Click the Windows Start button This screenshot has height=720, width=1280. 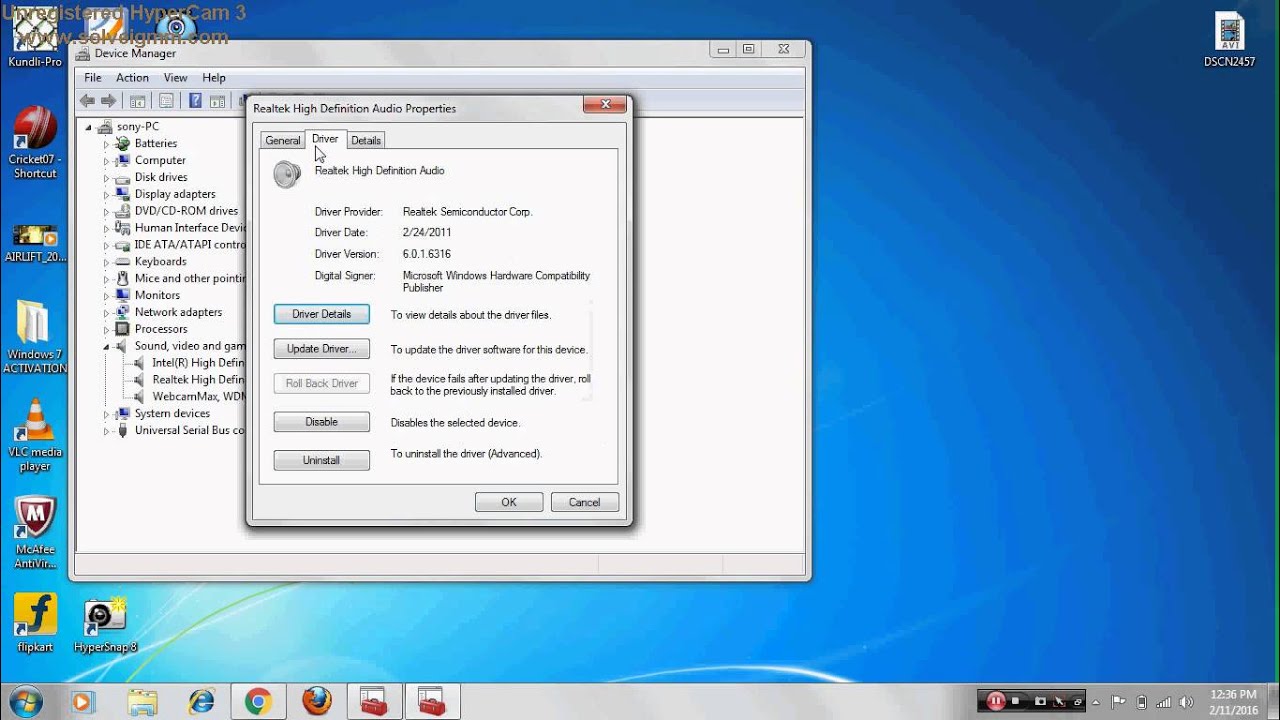click(26, 702)
